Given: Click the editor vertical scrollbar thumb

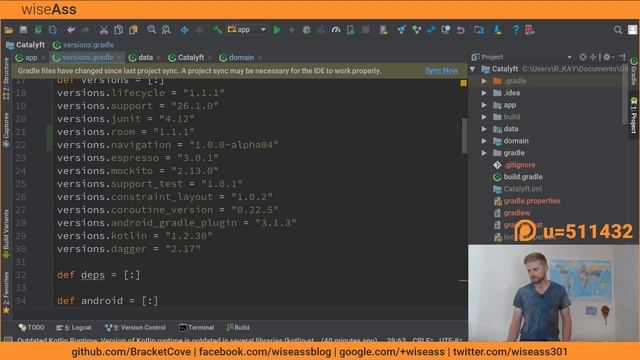Looking at the screenshot, I should [464, 136].
